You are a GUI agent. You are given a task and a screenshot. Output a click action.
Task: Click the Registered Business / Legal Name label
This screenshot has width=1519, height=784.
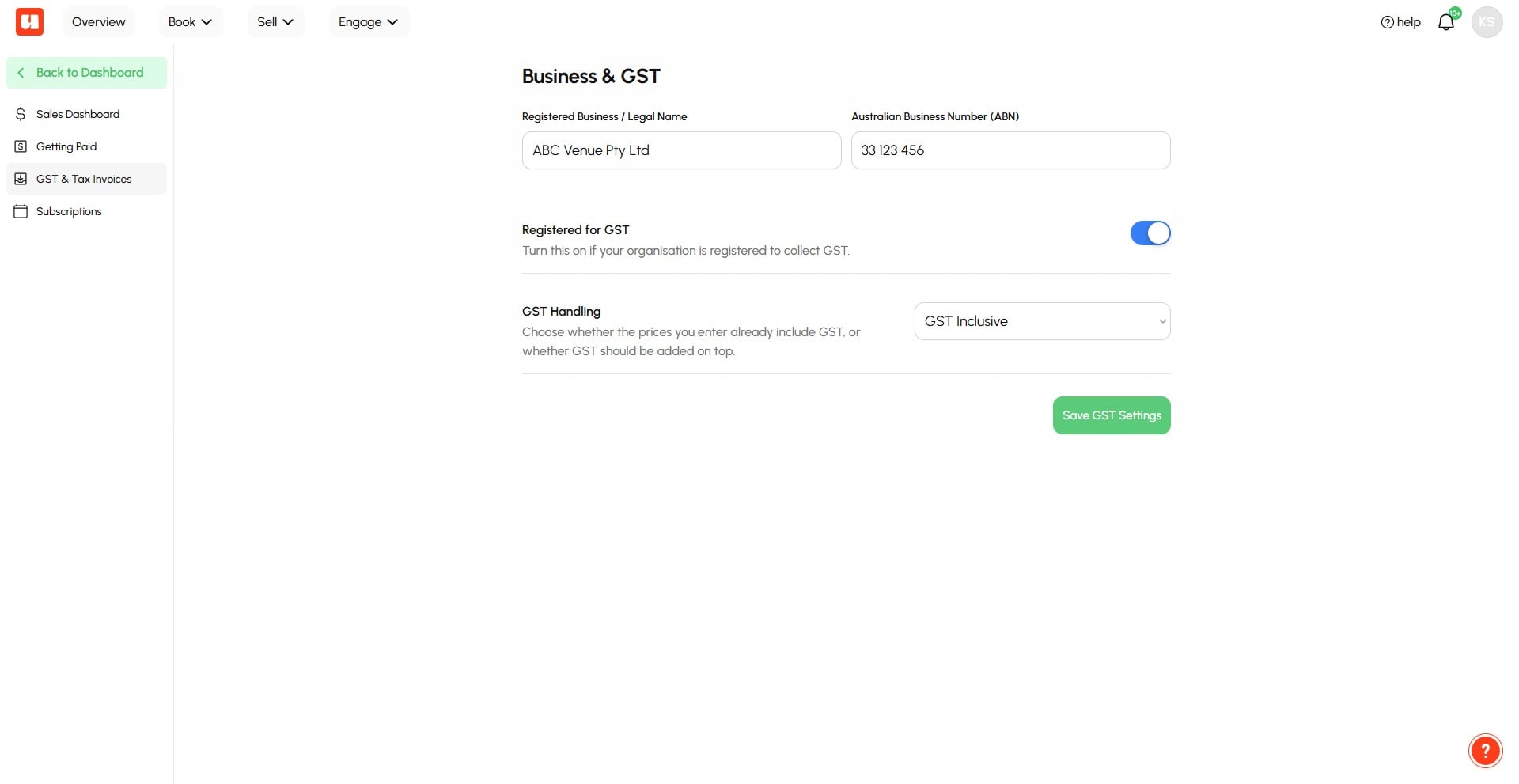click(604, 116)
